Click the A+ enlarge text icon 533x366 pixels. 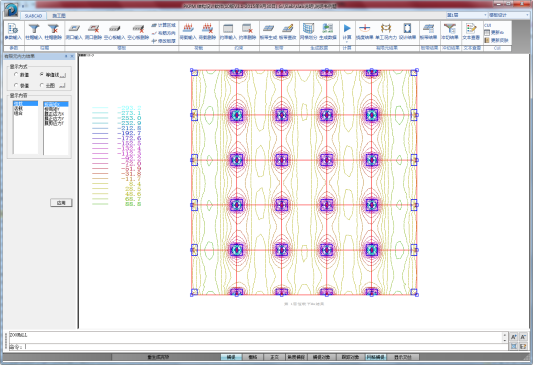[514, 337]
